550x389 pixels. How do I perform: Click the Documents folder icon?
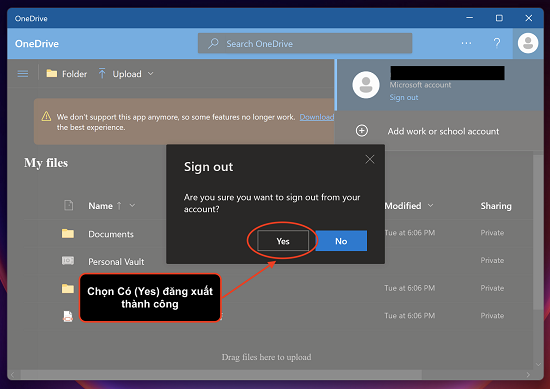pyautogui.click(x=68, y=233)
